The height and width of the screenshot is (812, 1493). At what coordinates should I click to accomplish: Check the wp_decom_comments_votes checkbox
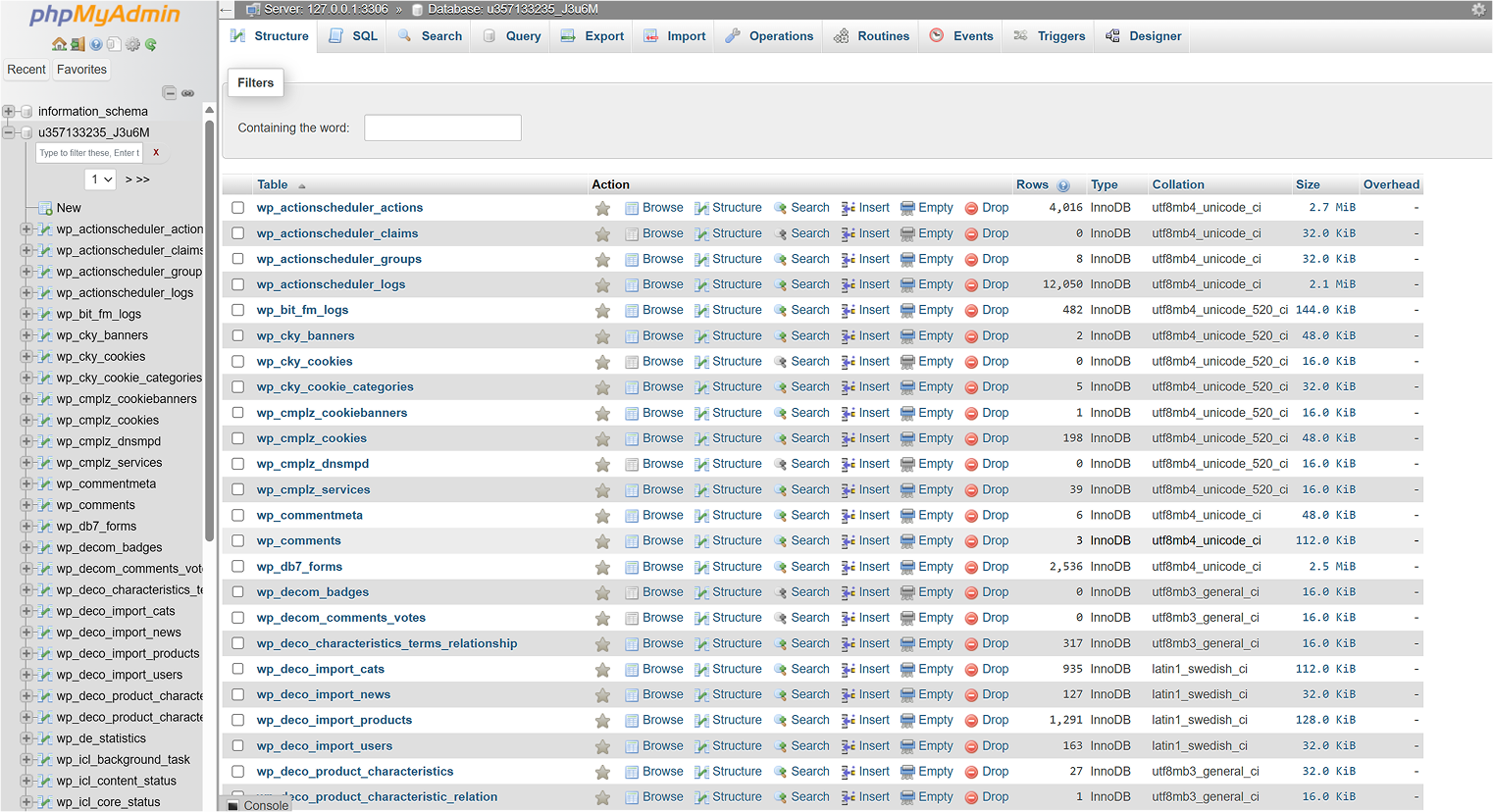click(x=238, y=618)
